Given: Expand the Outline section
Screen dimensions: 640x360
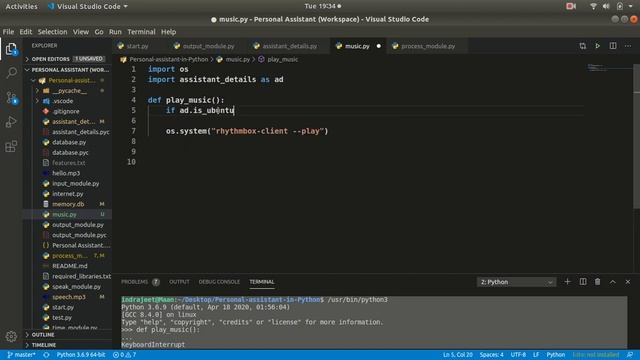Looking at the screenshot, I should tap(67, 334).
